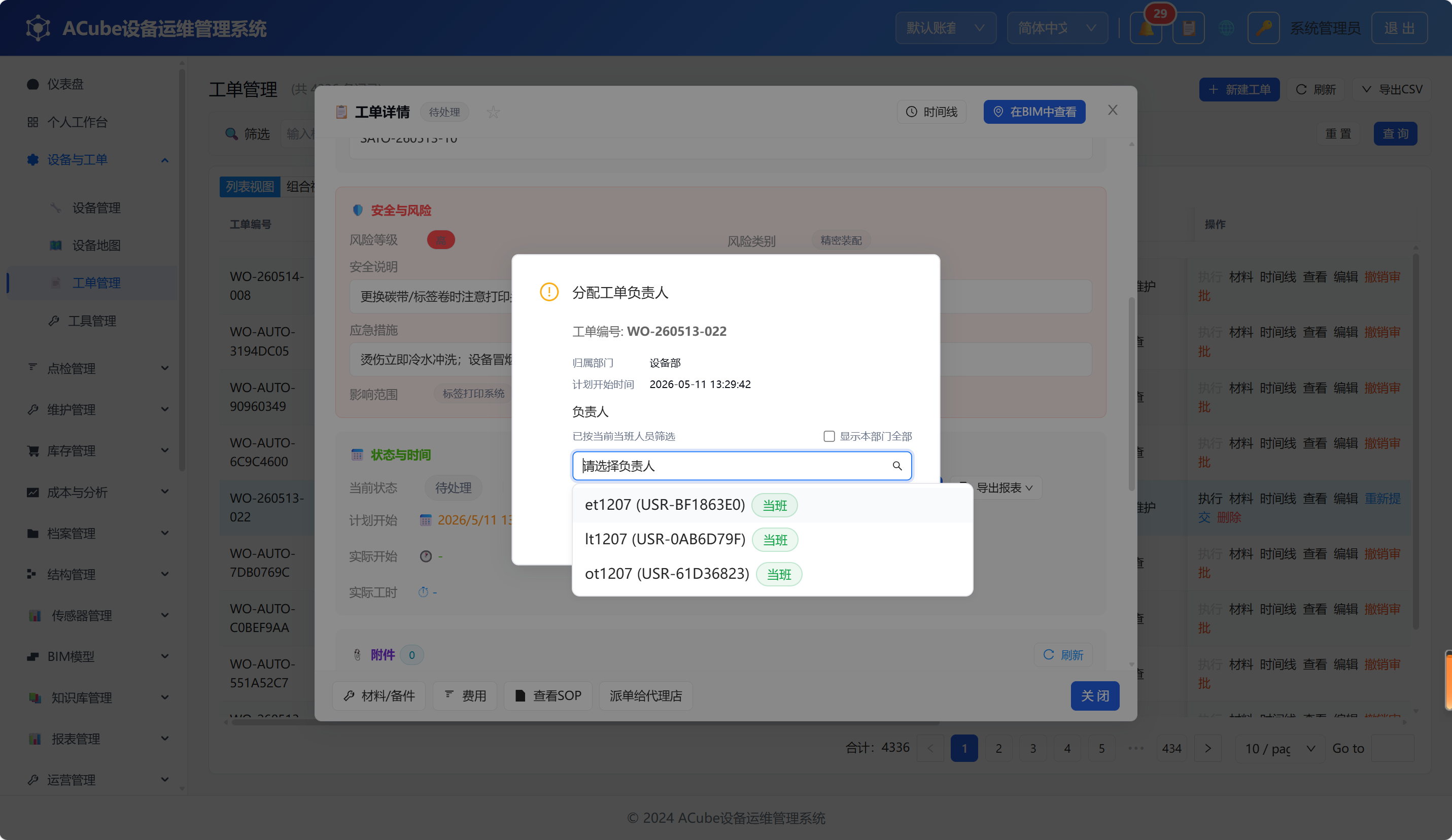Click 导出CSV dropdown button
Screen dimensions: 1452x840
tap(1392, 89)
